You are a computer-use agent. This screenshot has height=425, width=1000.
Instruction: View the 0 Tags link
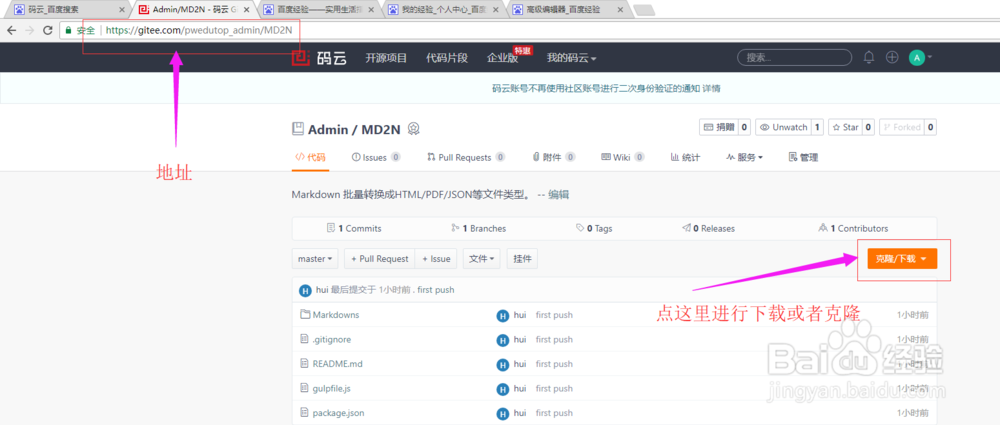tap(594, 228)
